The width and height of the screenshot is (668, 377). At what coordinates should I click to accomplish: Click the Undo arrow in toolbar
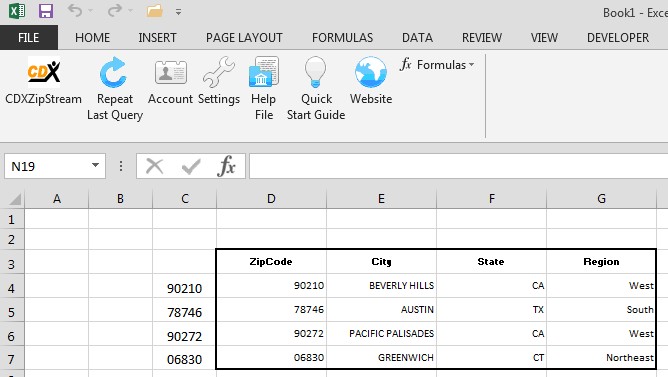[75, 11]
